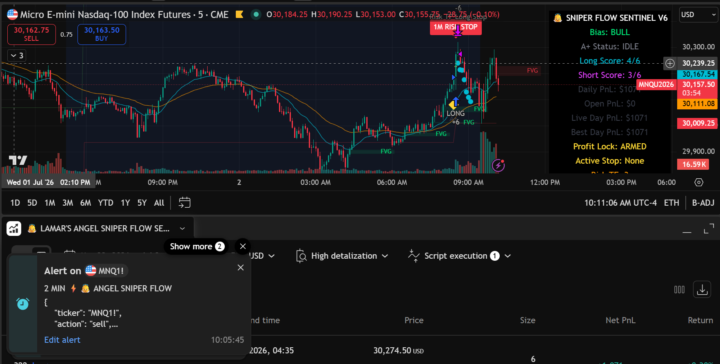This screenshot has height=364, width=720.
Task: Open the Script execution dropdown
Action: pyautogui.click(x=460, y=256)
